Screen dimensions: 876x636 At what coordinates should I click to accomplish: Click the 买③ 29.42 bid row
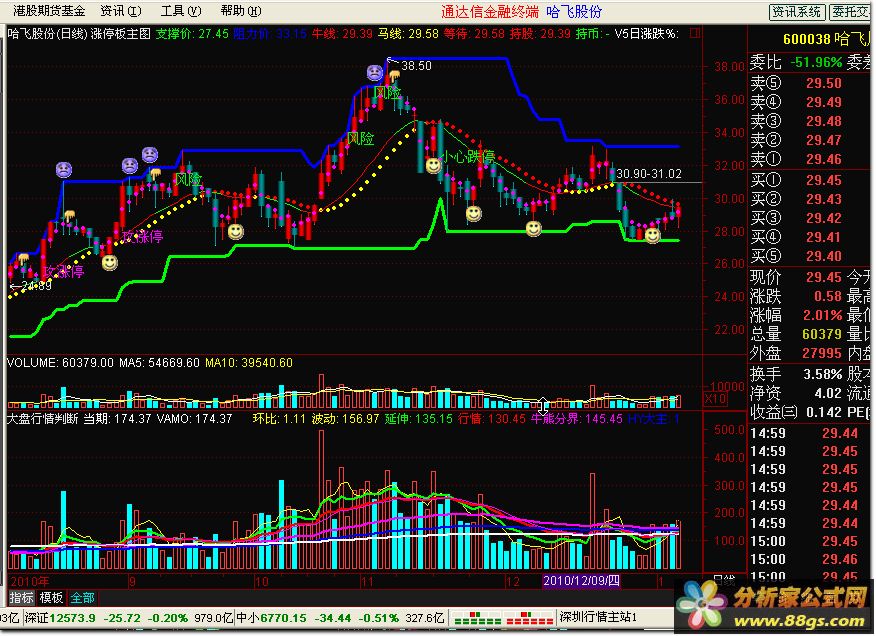pyautogui.click(x=796, y=219)
